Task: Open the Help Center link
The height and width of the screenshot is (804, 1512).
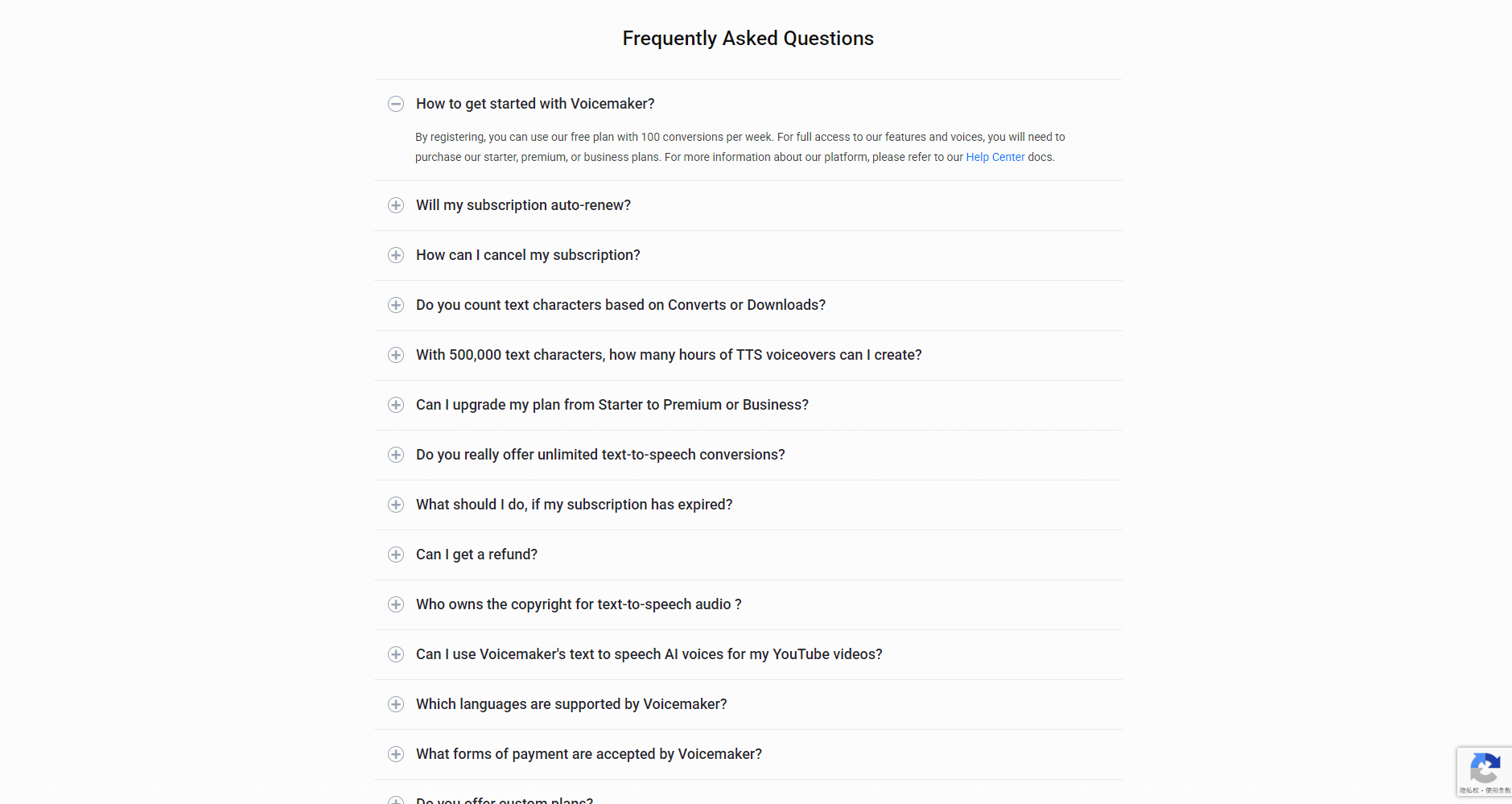Action: tap(995, 157)
